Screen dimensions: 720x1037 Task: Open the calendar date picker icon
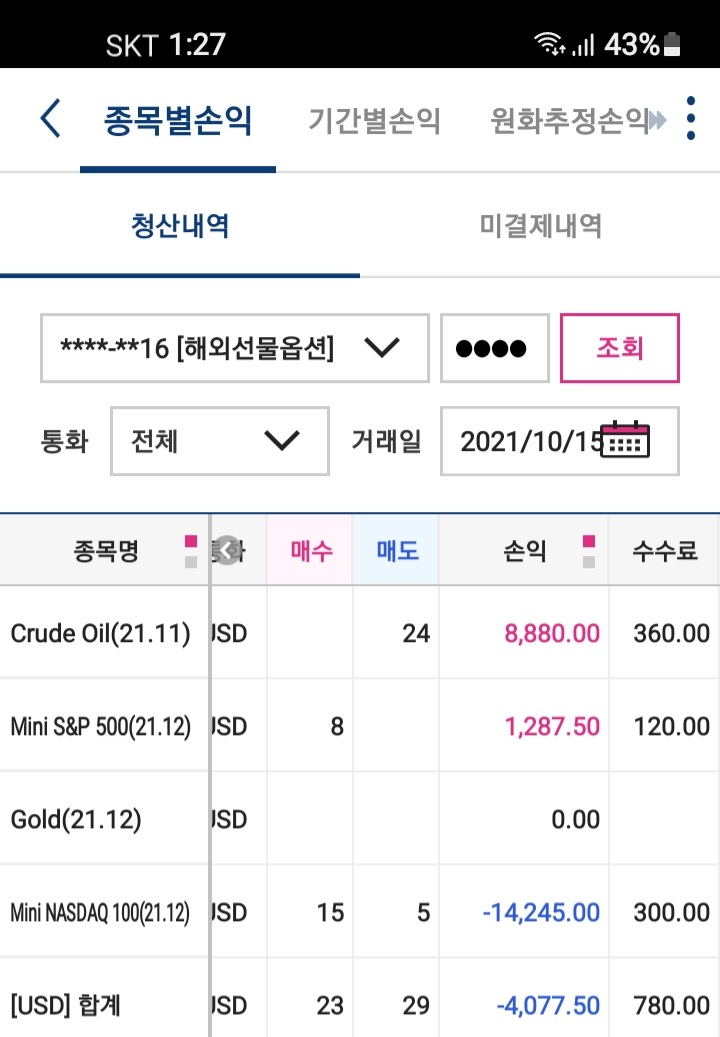click(x=626, y=439)
